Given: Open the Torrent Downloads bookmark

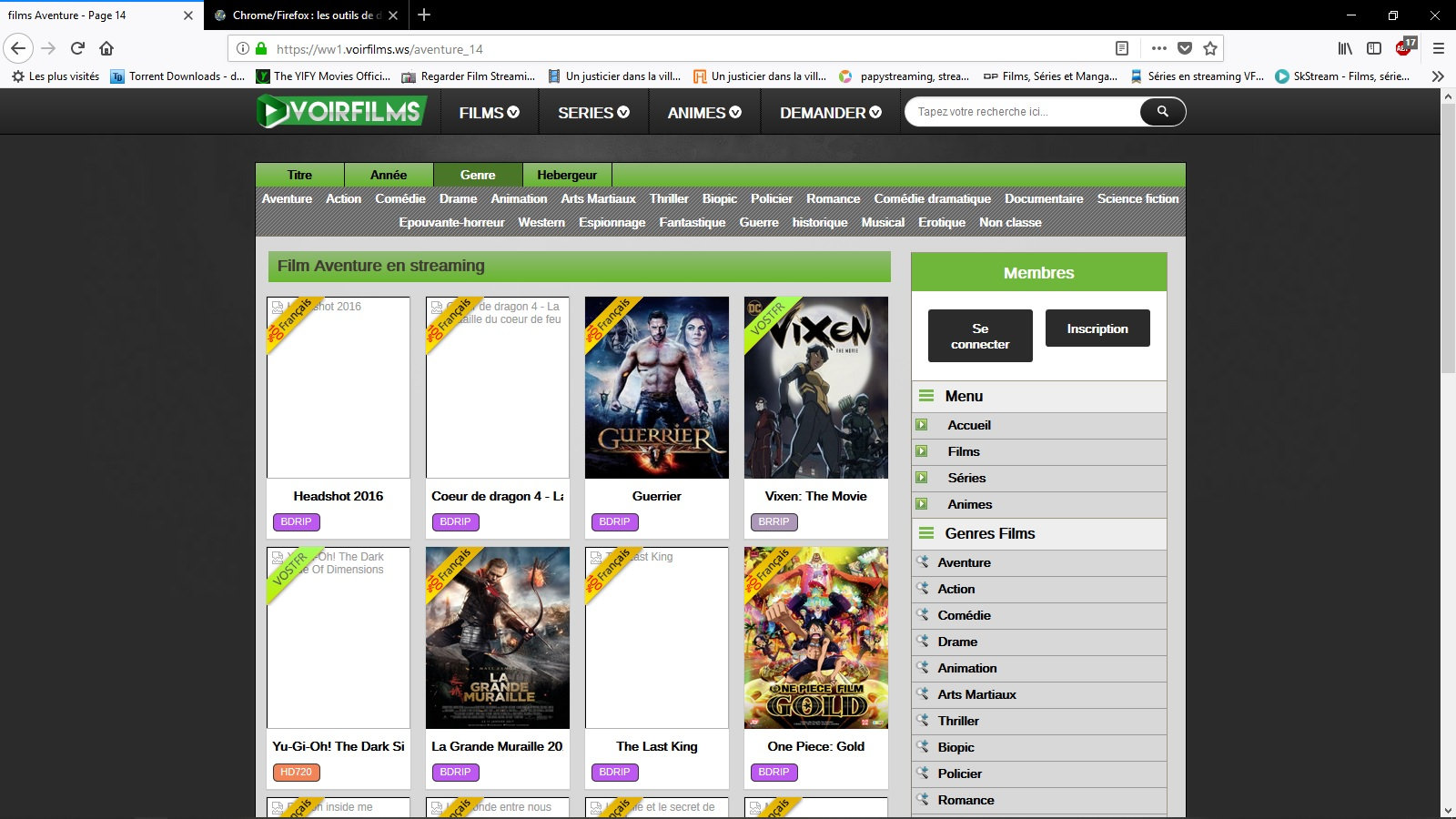Looking at the screenshot, I should tap(177, 76).
